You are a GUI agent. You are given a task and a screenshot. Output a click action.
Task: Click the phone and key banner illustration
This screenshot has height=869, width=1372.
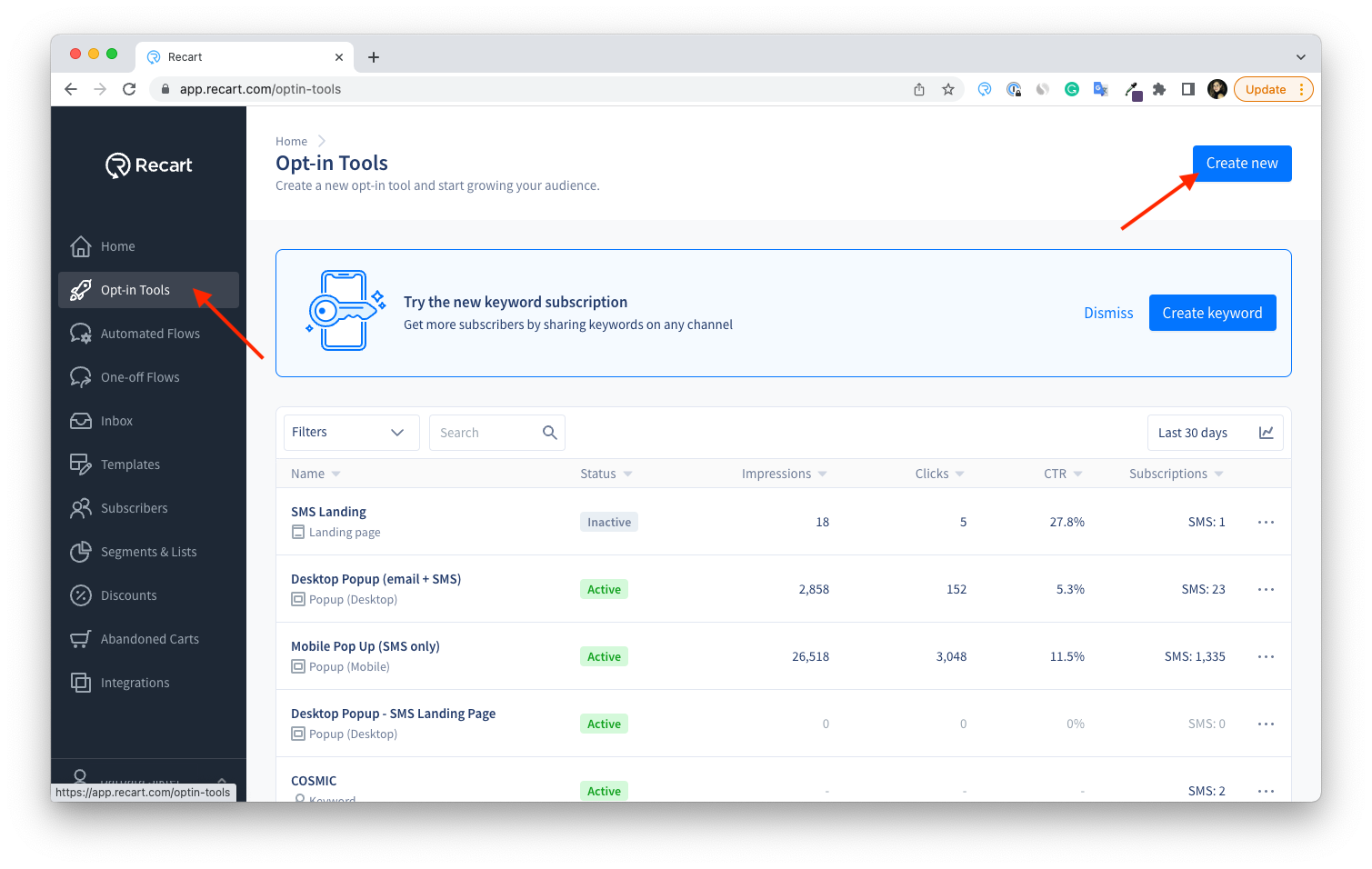coord(346,311)
